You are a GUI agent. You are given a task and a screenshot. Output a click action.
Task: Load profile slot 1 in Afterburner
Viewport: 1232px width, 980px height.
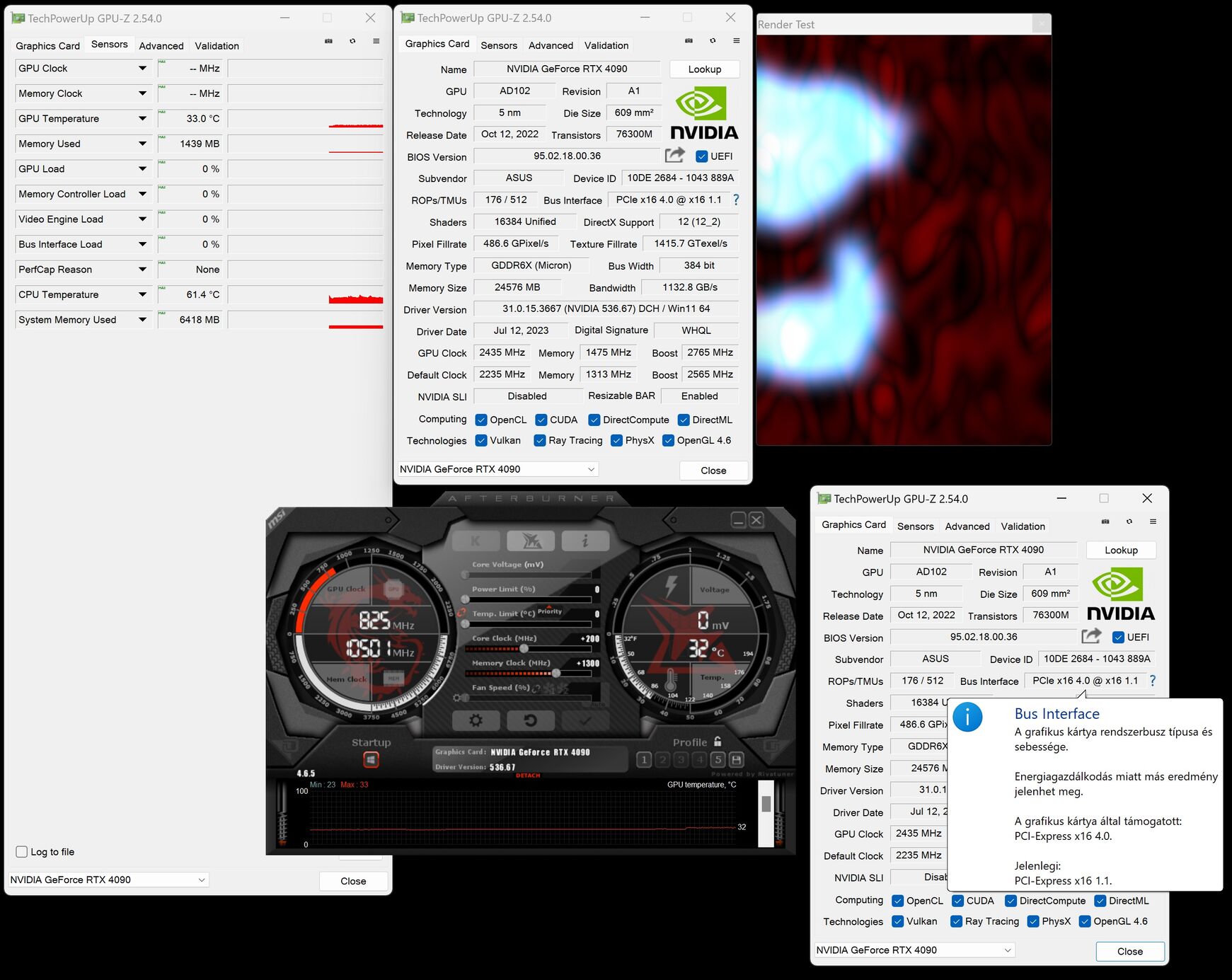pyautogui.click(x=644, y=760)
